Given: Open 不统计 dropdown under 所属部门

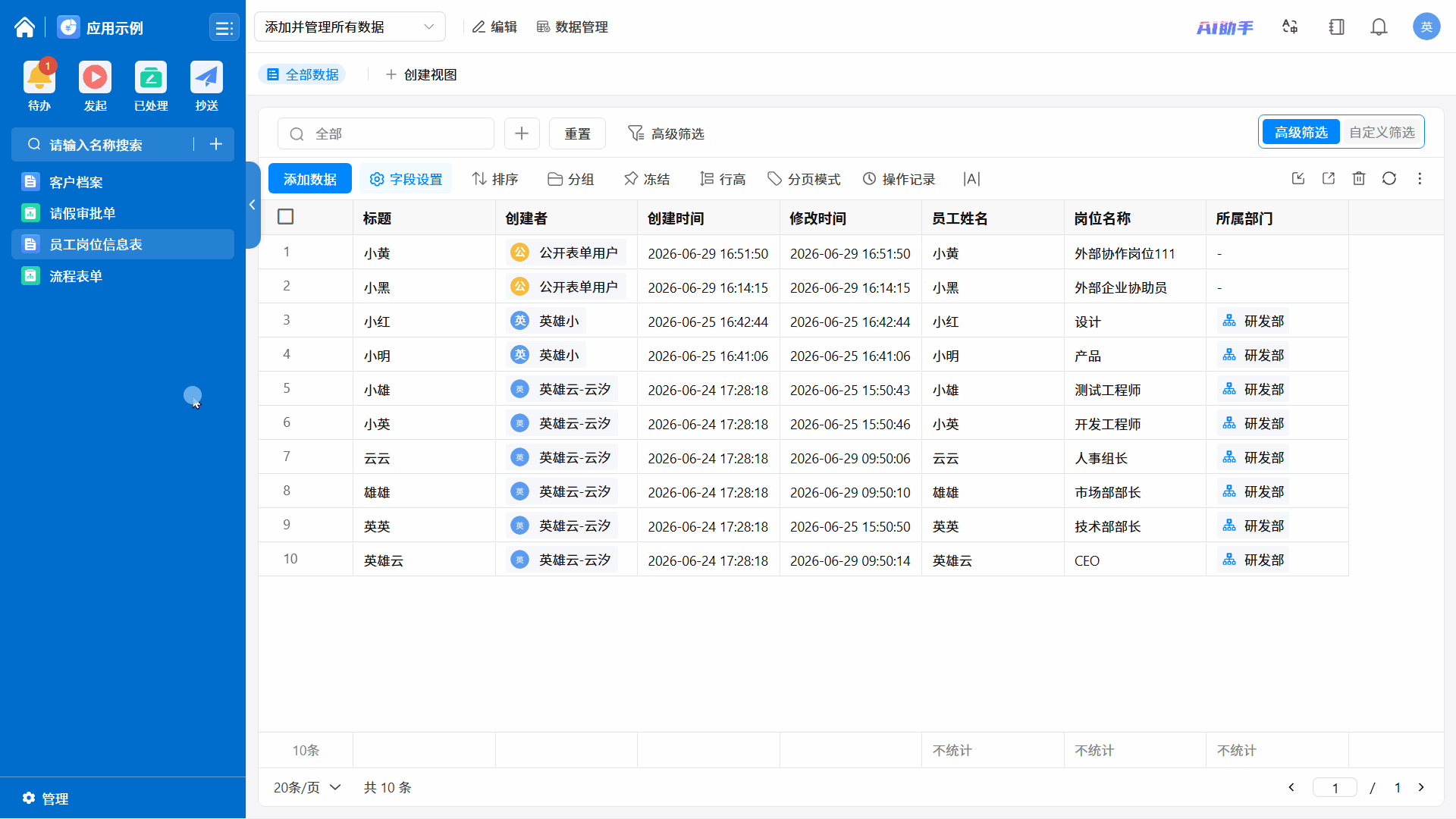Looking at the screenshot, I should coord(1237,750).
